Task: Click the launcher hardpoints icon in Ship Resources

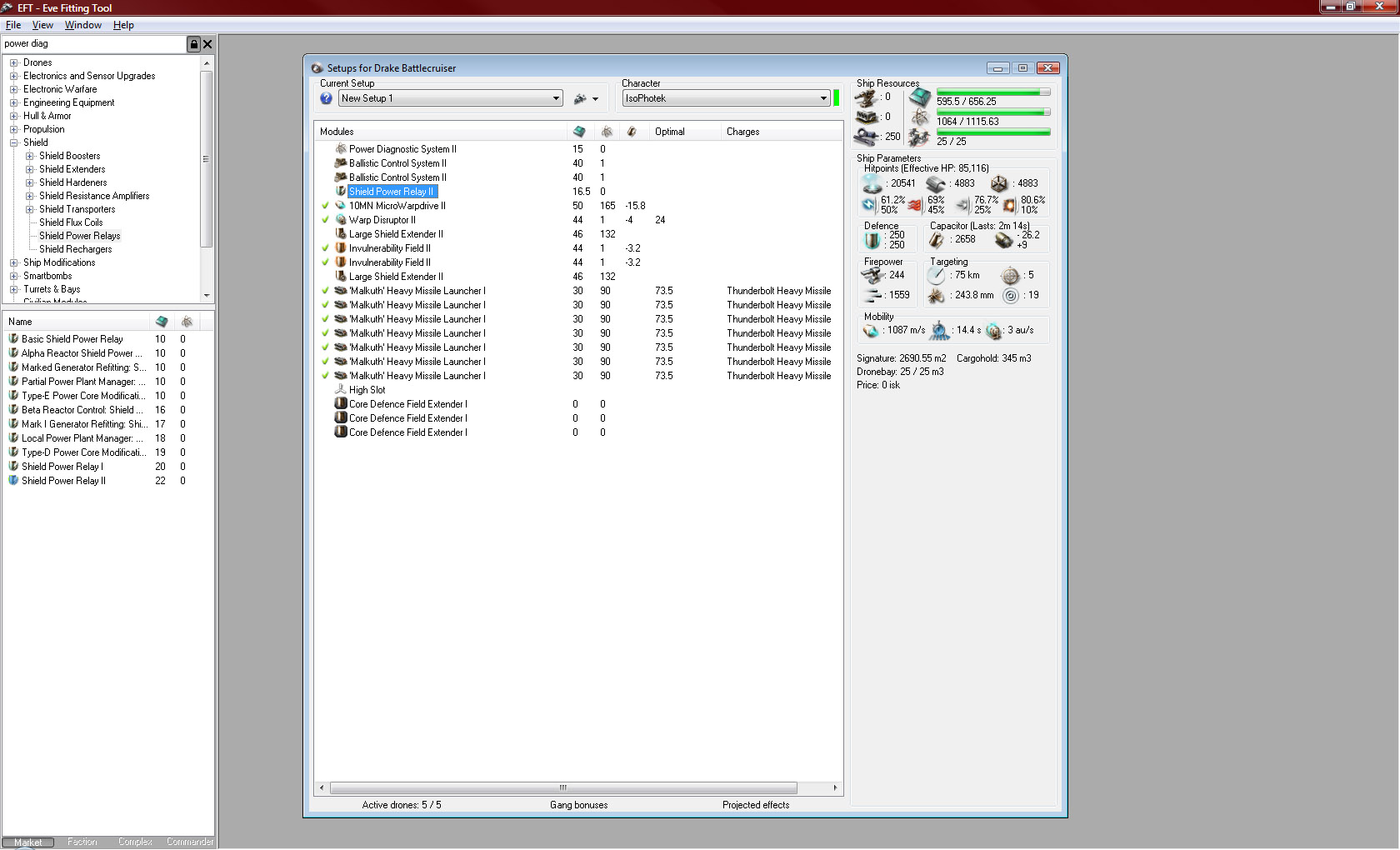Action: point(867,117)
